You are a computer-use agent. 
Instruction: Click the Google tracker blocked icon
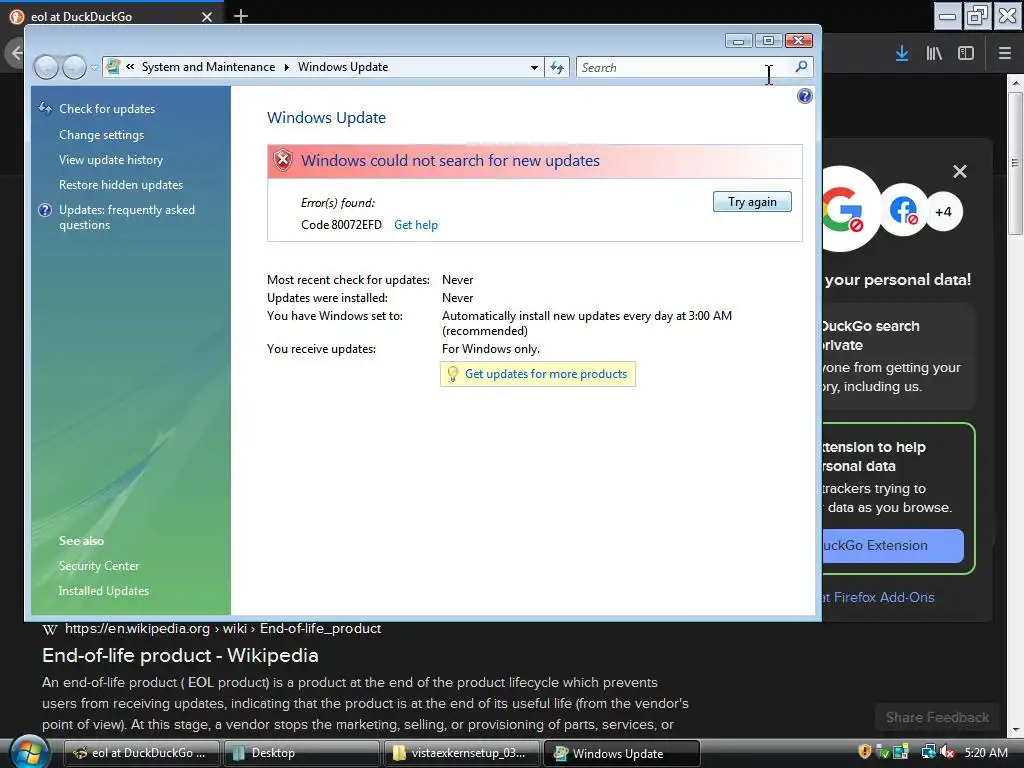coord(844,209)
